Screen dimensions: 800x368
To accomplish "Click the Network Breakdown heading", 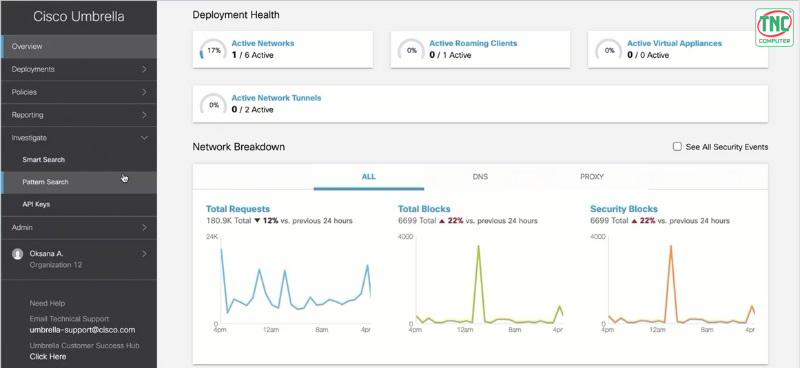I will point(238,146).
